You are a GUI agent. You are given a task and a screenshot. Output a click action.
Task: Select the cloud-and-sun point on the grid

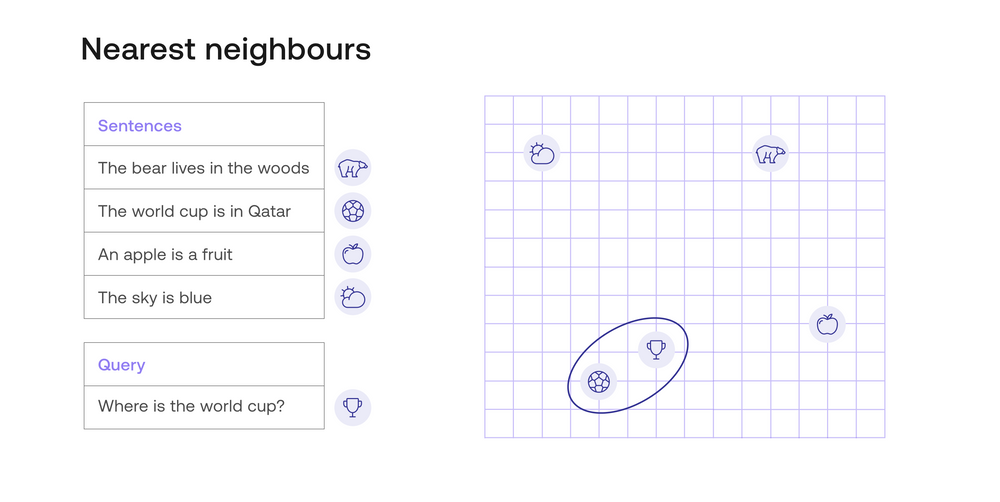(542, 153)
